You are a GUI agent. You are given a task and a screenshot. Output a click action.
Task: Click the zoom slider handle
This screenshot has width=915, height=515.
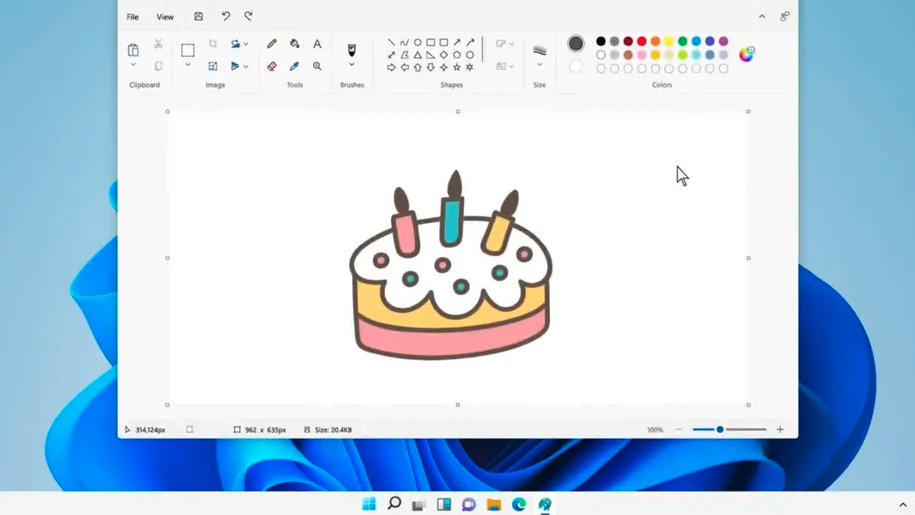tap(720, 430)
